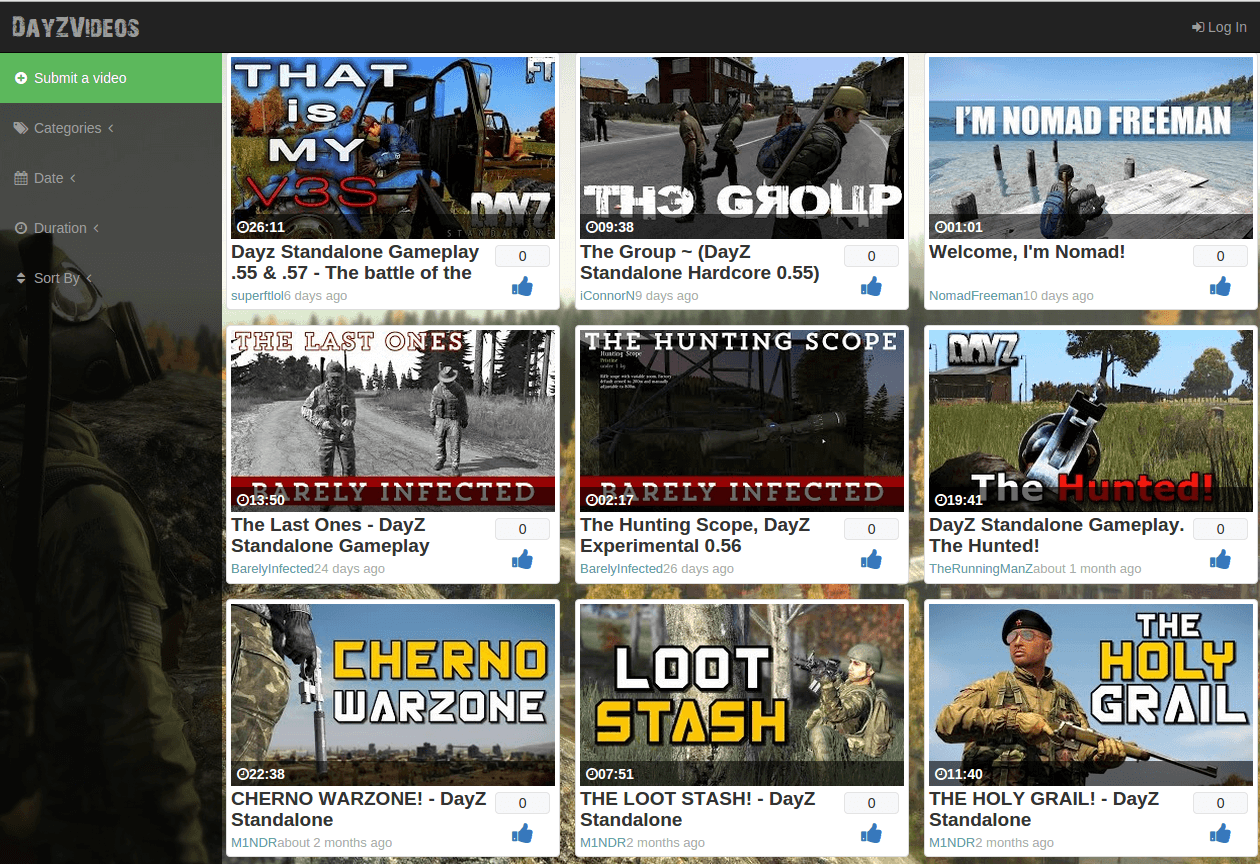Visit iConnorN's profile
Viewport: 1260px width, 864px height.
(x=607, y=296)
